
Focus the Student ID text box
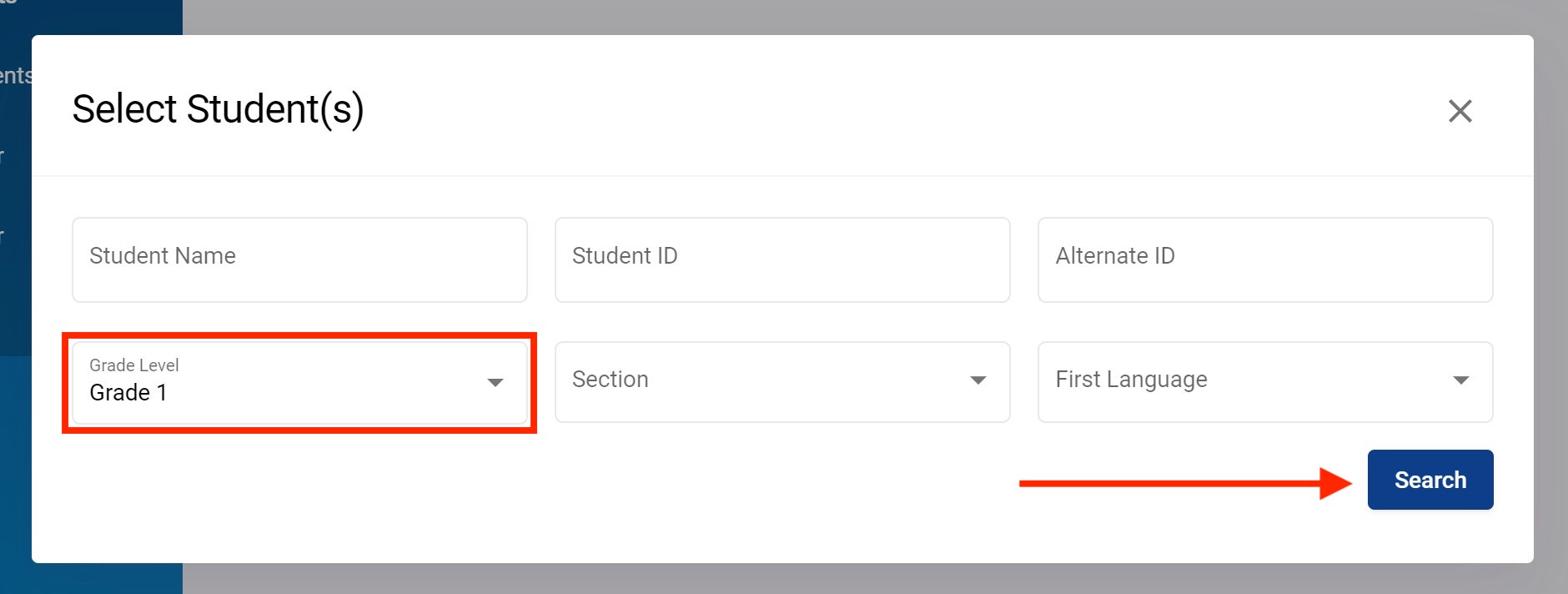(781, 259)
